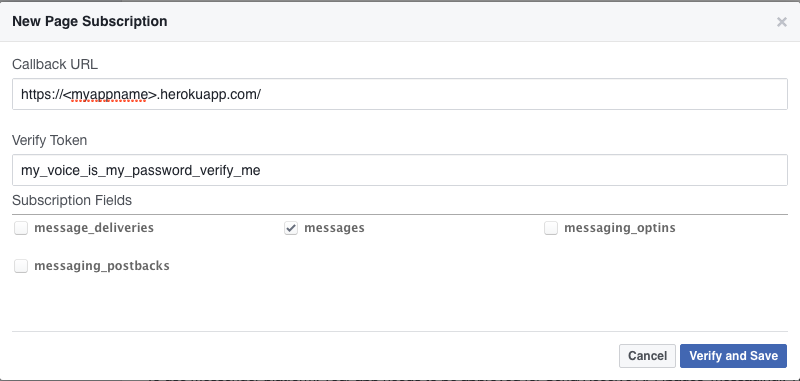Screen dimensions: 800x381
Task: Click the messaging_optins label text
Action: click(619, 228)
